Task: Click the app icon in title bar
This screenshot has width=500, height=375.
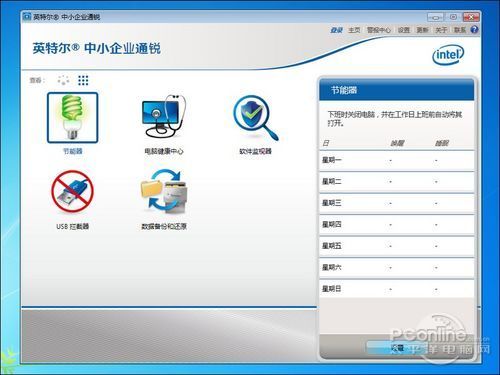Action: pos(27,17)
